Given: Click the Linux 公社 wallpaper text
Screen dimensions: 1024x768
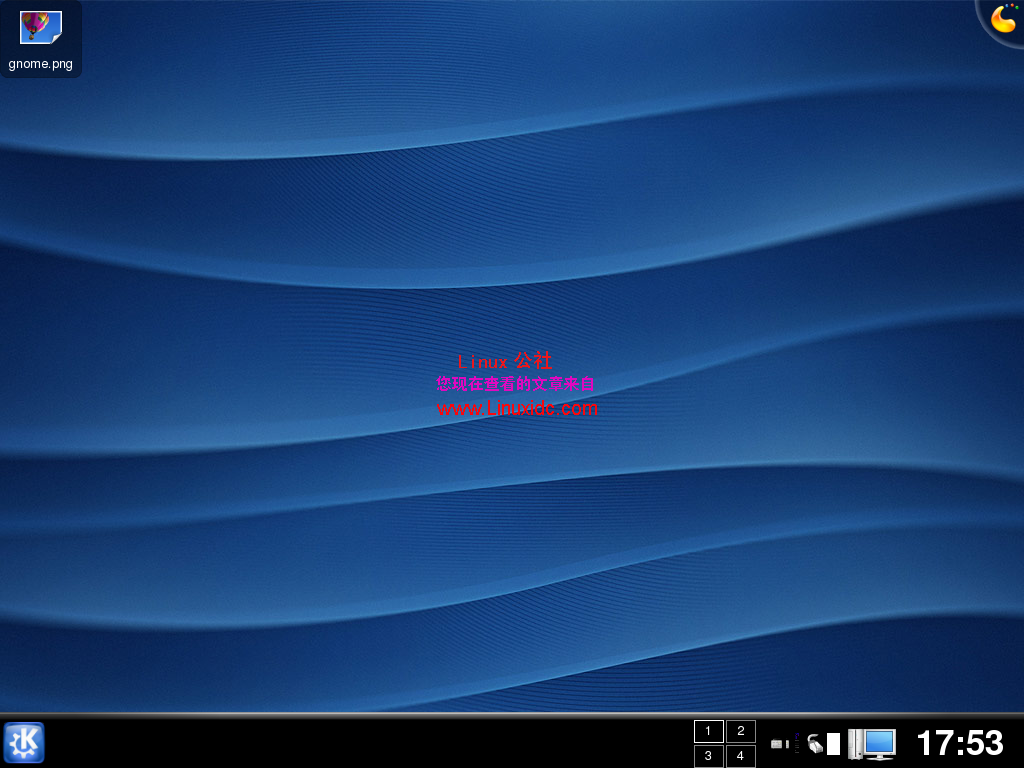Looking at the screenshot, I should point(506,361).
